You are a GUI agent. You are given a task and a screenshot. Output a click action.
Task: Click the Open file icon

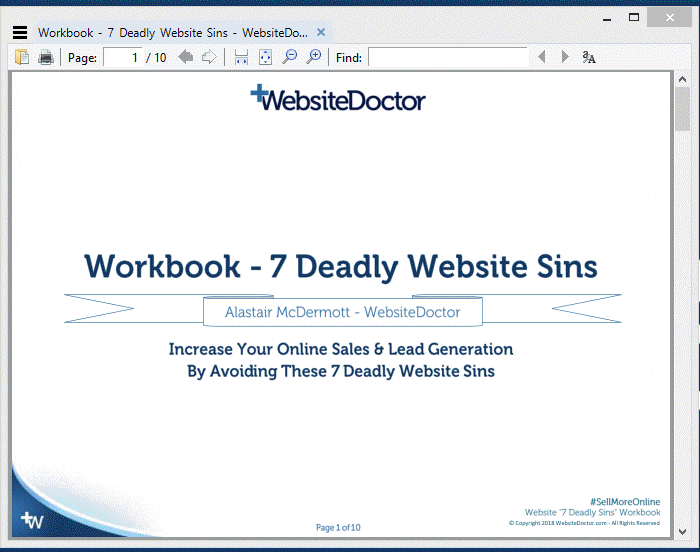22,57
